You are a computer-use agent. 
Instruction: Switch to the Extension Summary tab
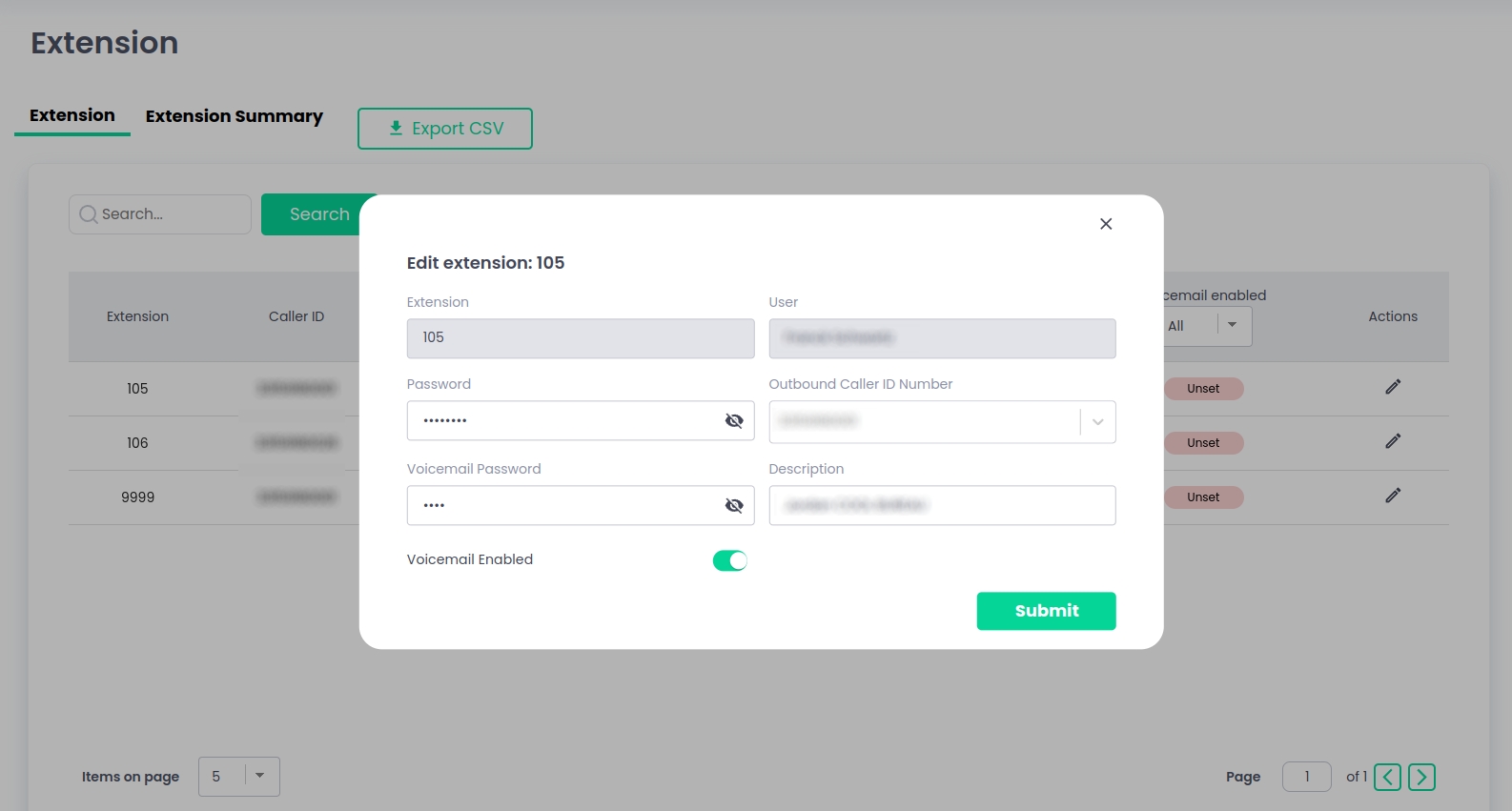pos(235,116)
